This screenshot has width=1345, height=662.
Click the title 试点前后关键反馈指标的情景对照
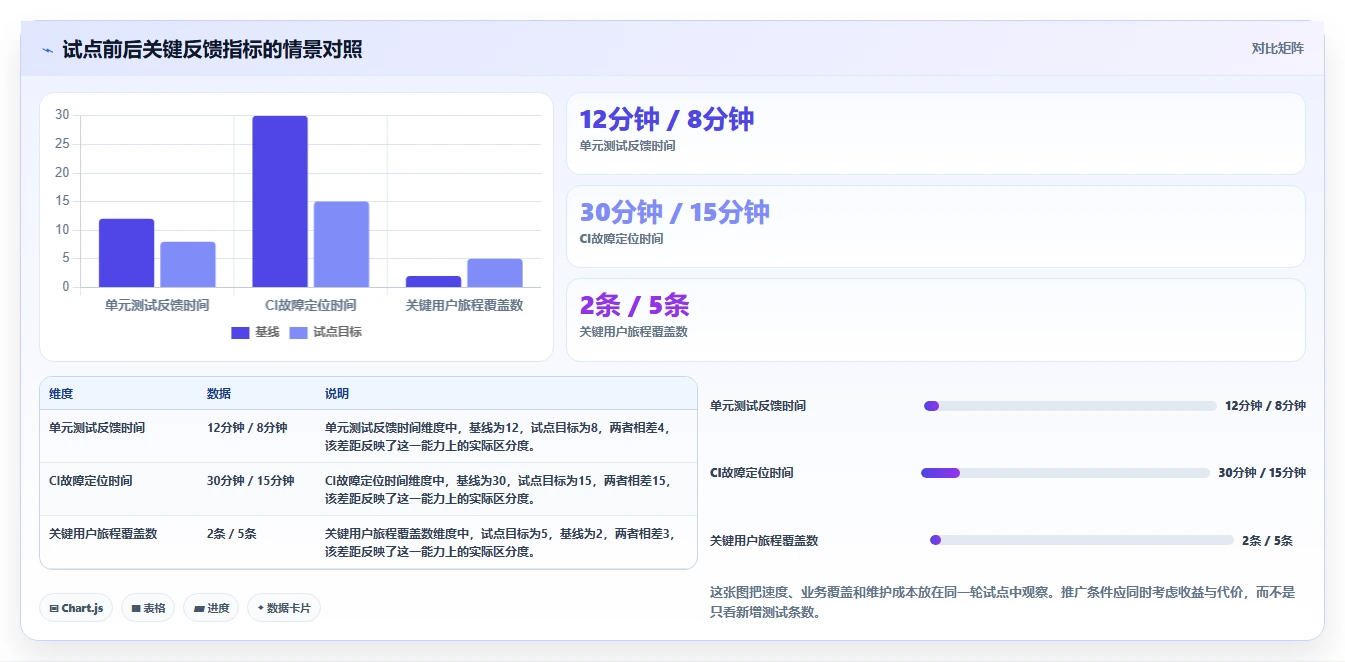[212, 49]
